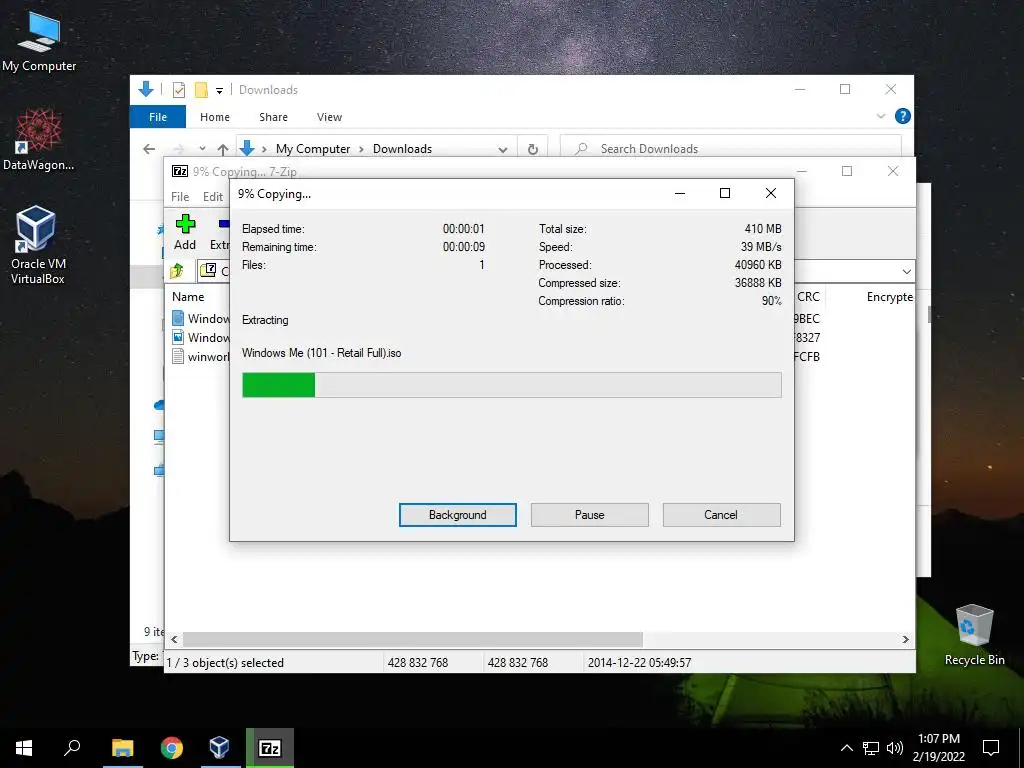Click the volume speaker tray icon
The image size is (1024, 768).
[x=895, y=748]
